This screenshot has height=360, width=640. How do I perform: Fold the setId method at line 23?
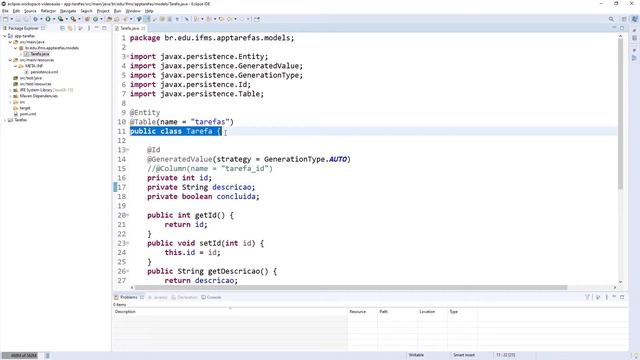pos(127,243)
